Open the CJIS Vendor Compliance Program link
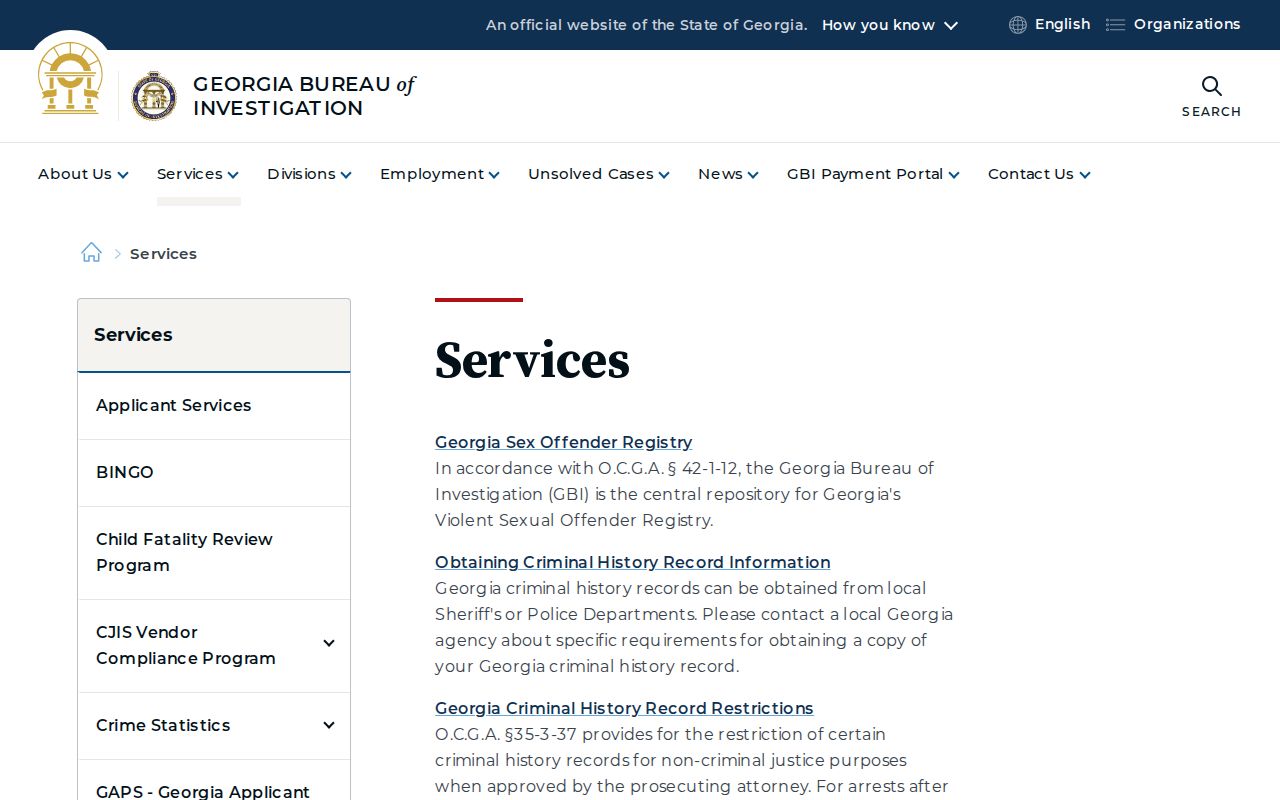Image resolution: width=1280 pixels, height=800 pixels. [x=186, y=645]
